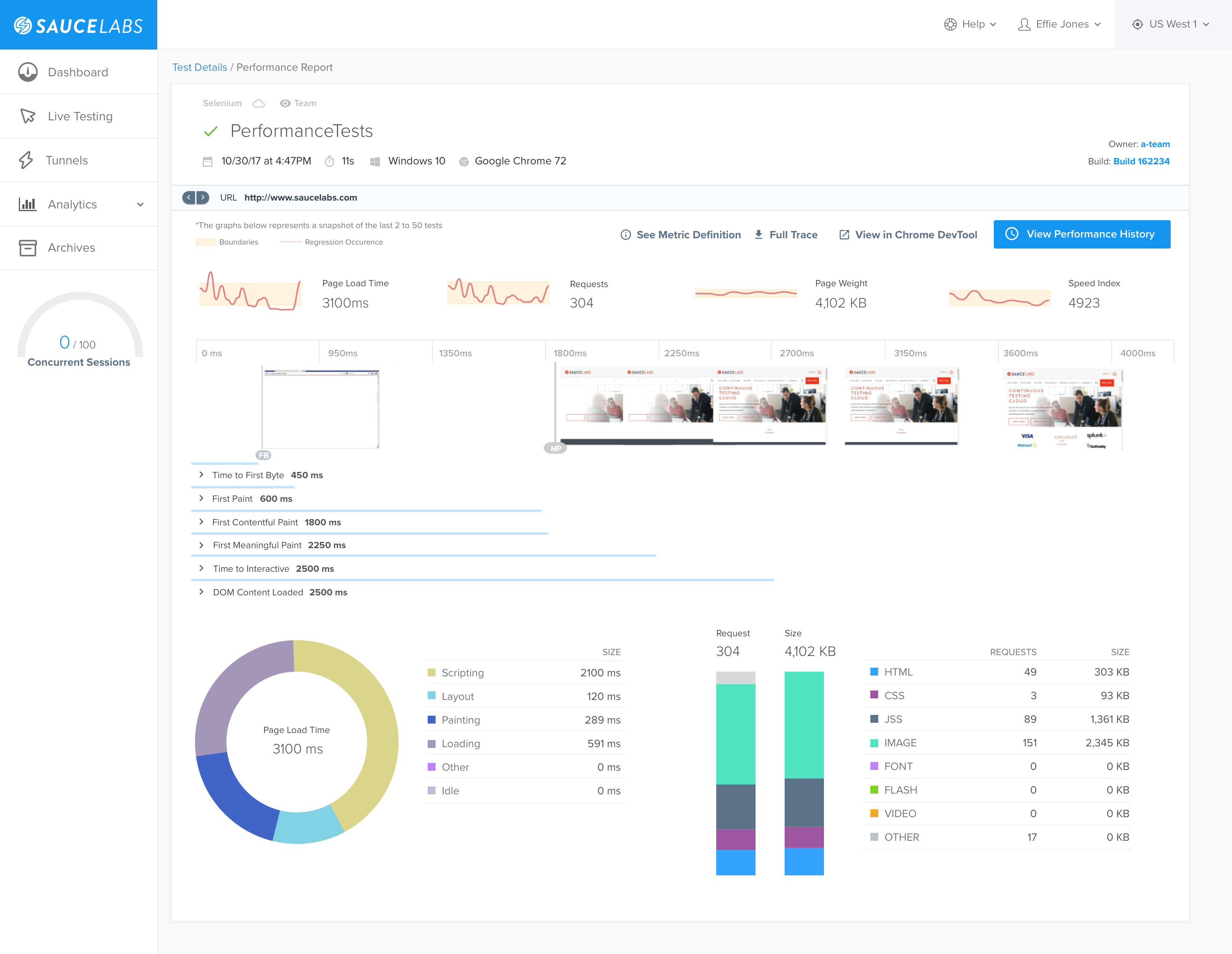The image size is (1232, 954).
Task: Open the Effie Jones account dropdown
Action: (x=1059, y=24)
